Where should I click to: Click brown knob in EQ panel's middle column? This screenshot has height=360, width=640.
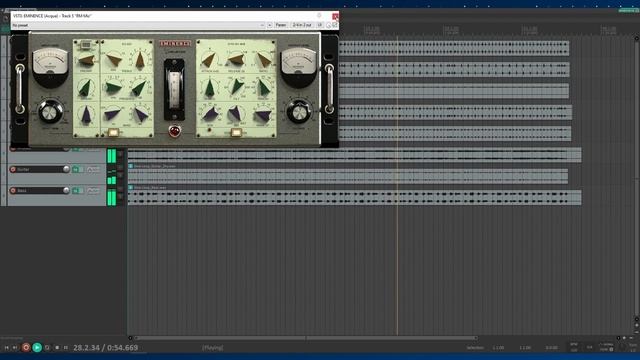(113, 60)
